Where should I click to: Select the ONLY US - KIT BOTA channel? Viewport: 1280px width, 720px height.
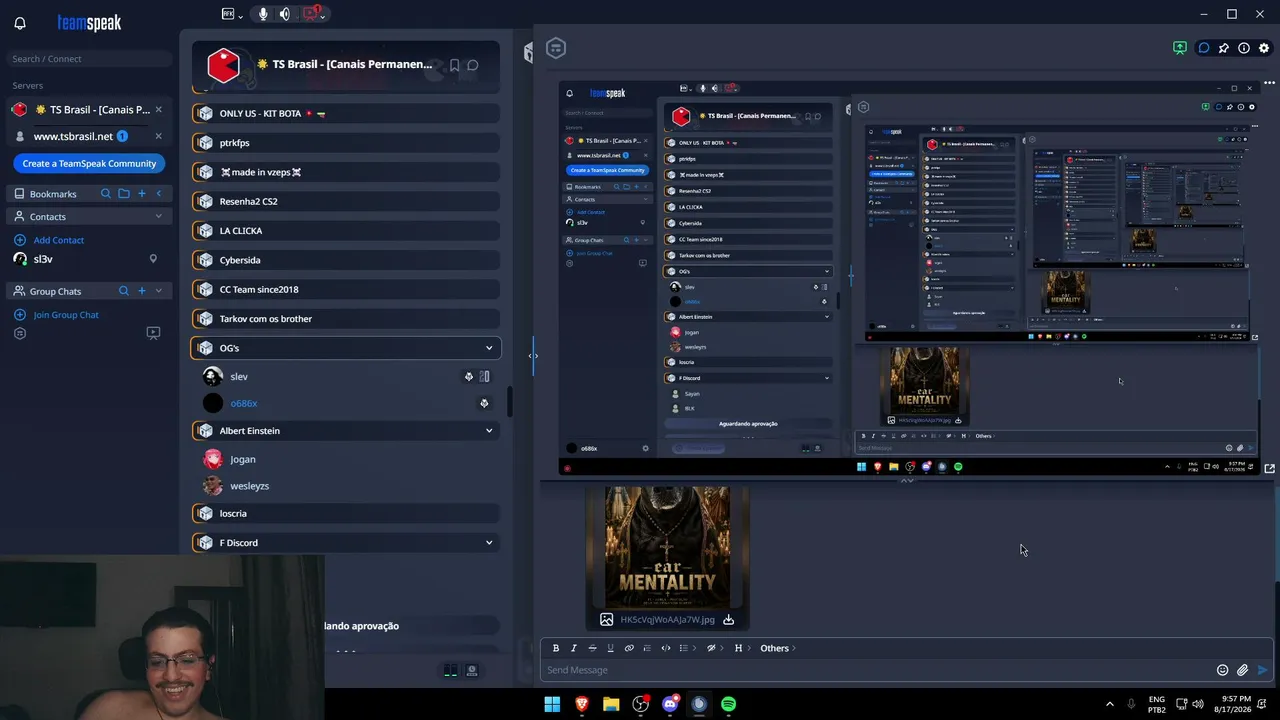(345, 113)
